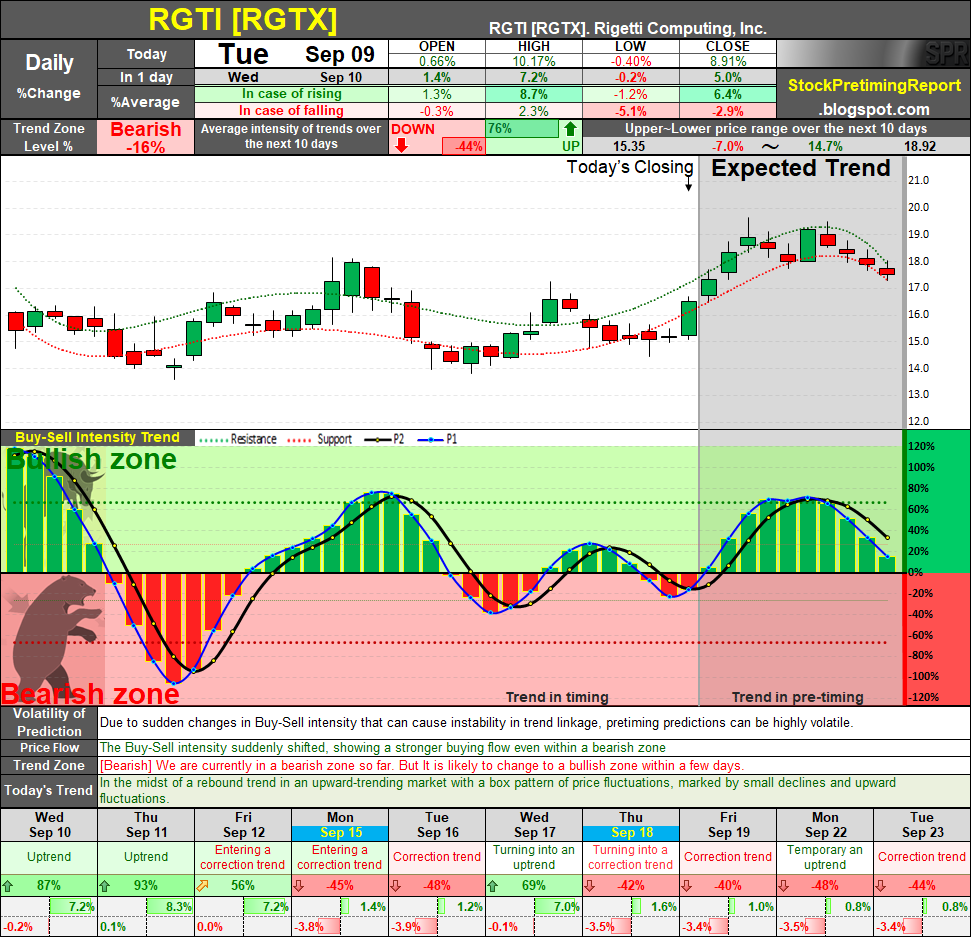Click the Today's Closing arrow marker
Image resolution: width=971 pixels, height=937 pixels.
click(689, 183)
